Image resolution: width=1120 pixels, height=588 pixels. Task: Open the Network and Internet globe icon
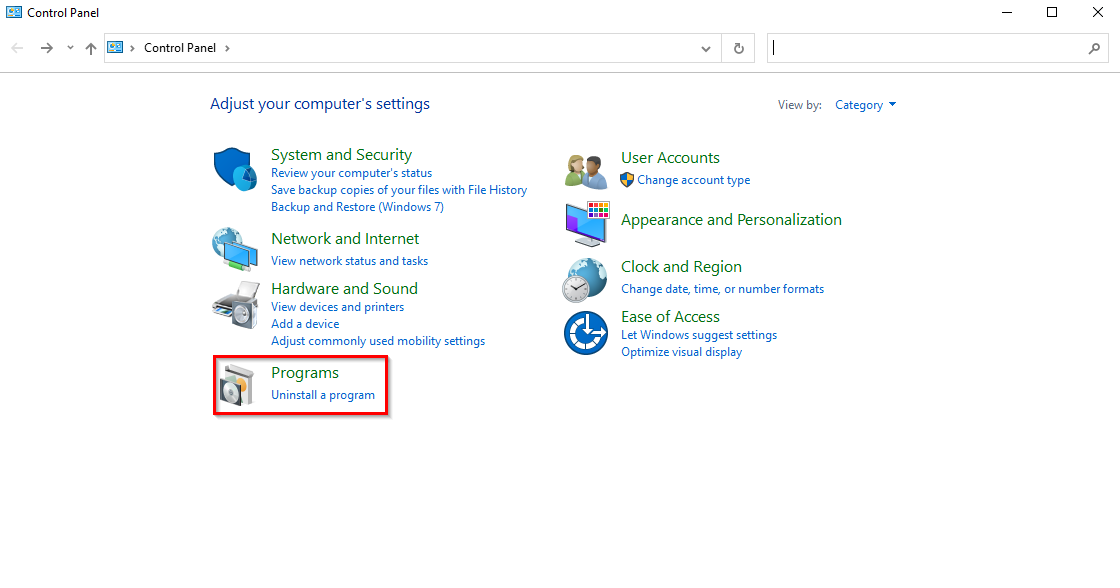click(235, 249)
